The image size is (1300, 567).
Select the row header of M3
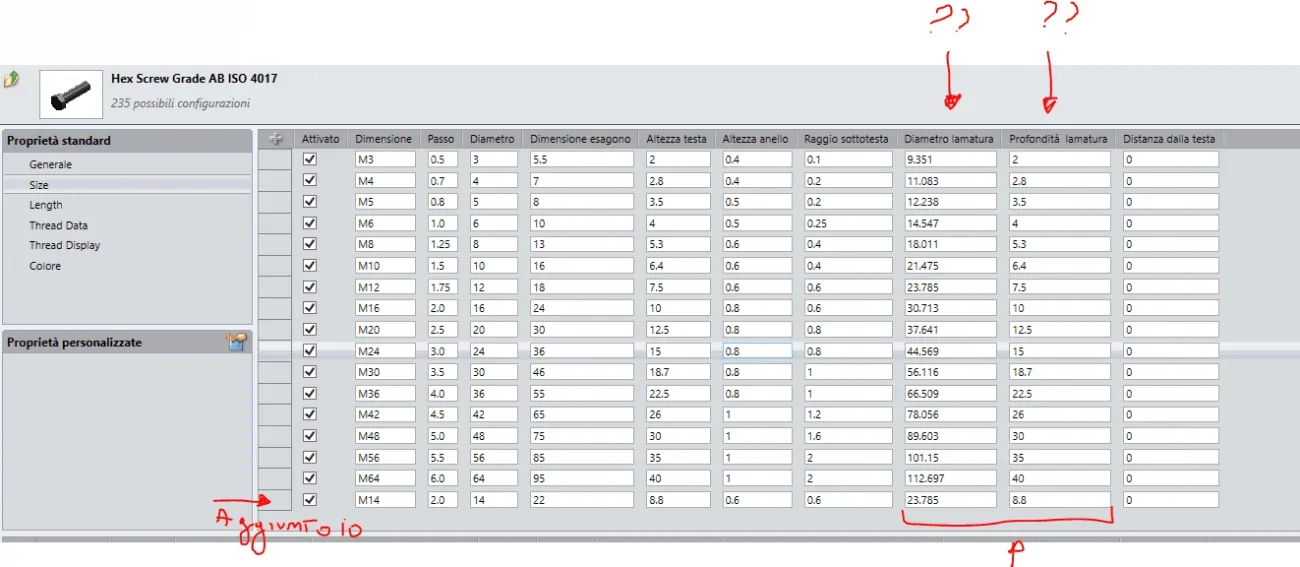click(x=277, y=159)
